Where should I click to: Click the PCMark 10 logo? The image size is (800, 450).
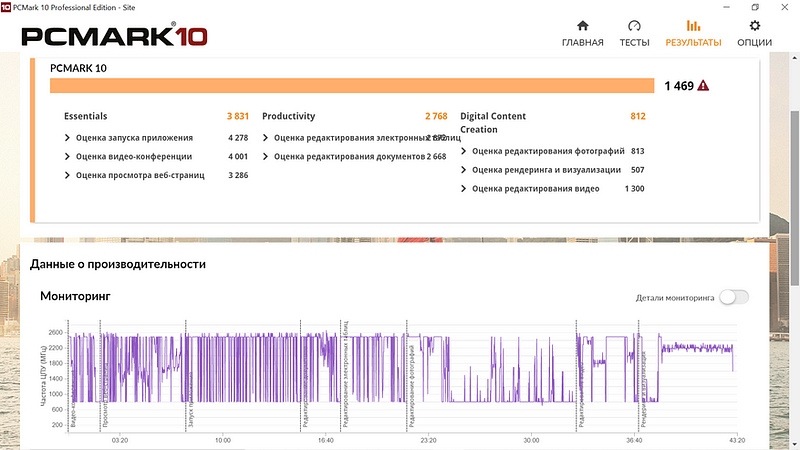click(x=114, y=36)
